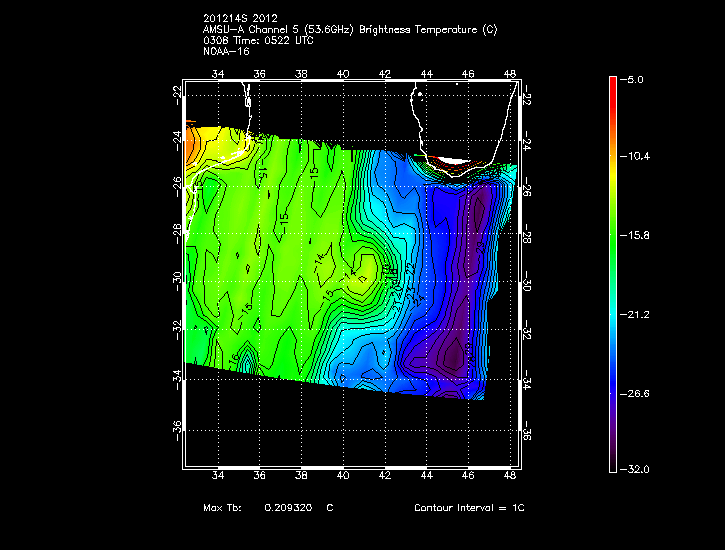The height and width of the screenshot is (550, 725).
Task: Click longitude label 40 on top axis
Action: click(x=343, y=74)
